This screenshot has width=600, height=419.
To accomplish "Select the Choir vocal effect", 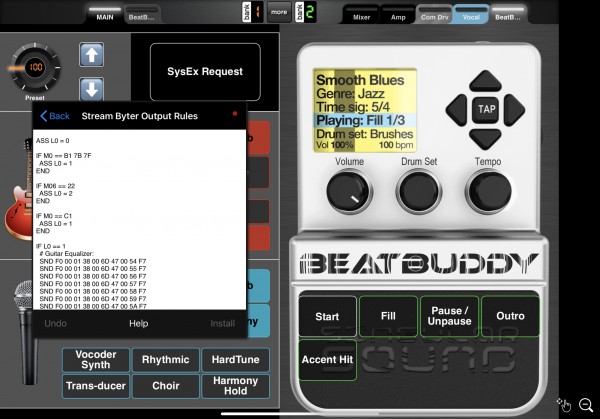I will 166,386.
